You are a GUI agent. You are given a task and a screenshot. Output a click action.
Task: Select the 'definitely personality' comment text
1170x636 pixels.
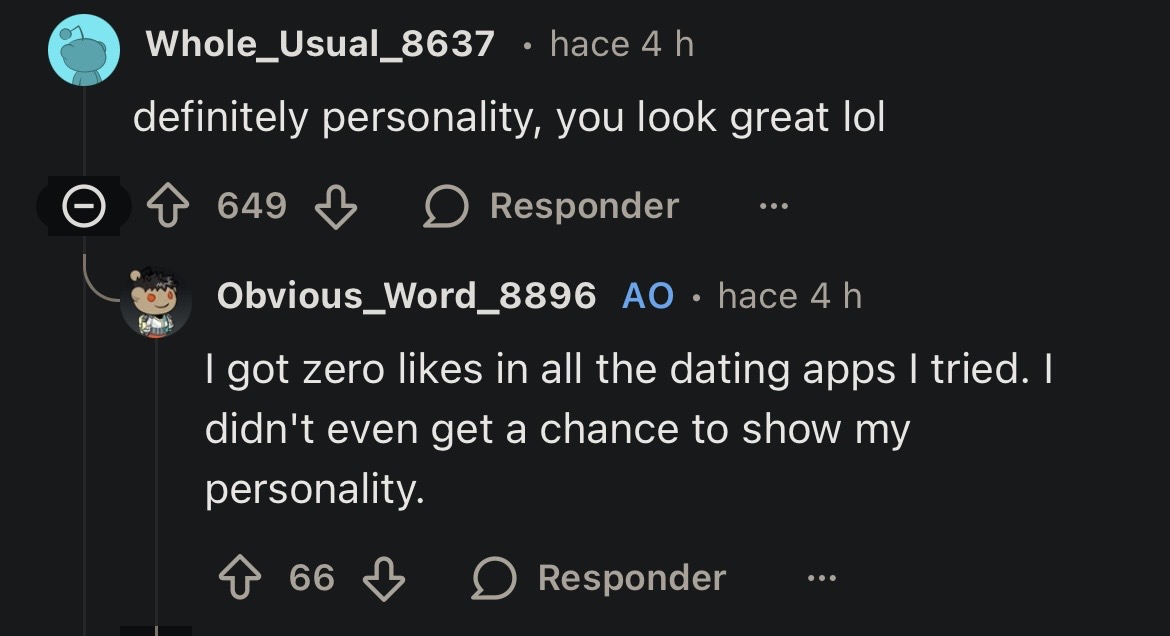click(x=509, y=119)
